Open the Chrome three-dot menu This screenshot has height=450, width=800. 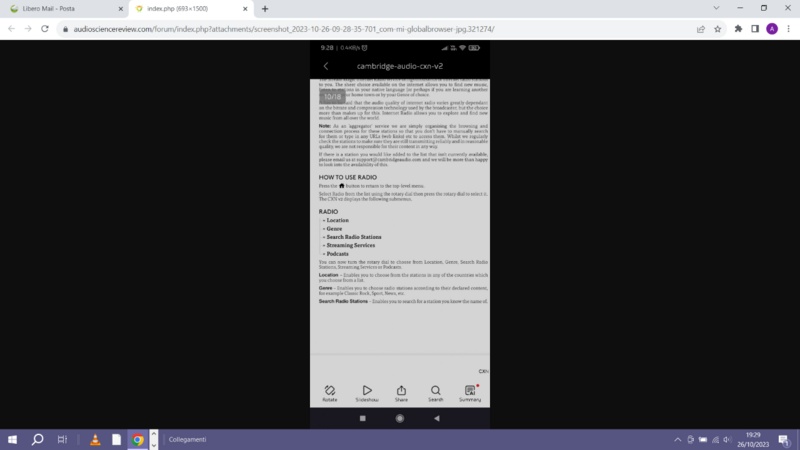click(788, 29)
